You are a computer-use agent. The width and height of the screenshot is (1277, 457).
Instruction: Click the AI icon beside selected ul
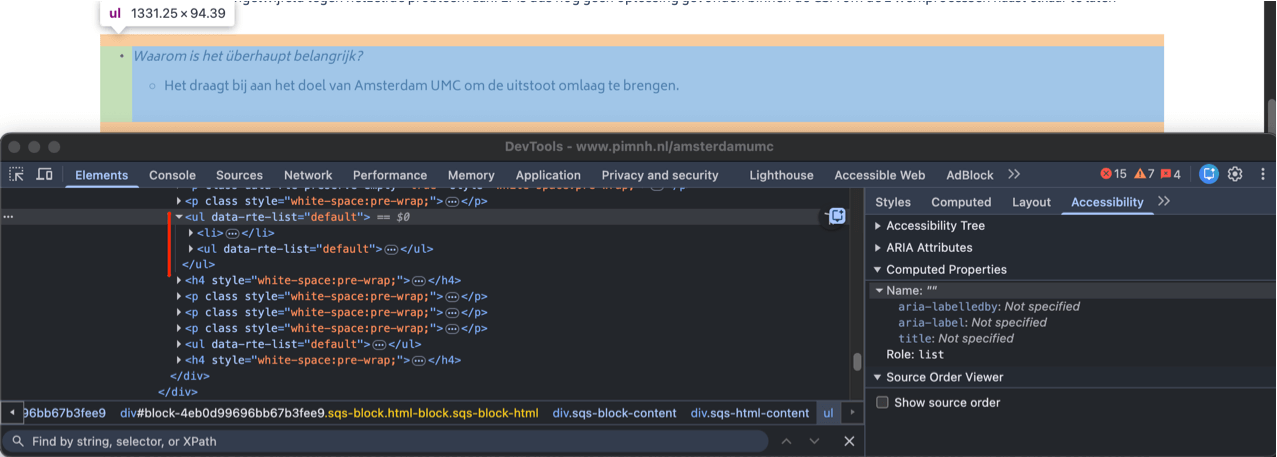click(837, 216)
